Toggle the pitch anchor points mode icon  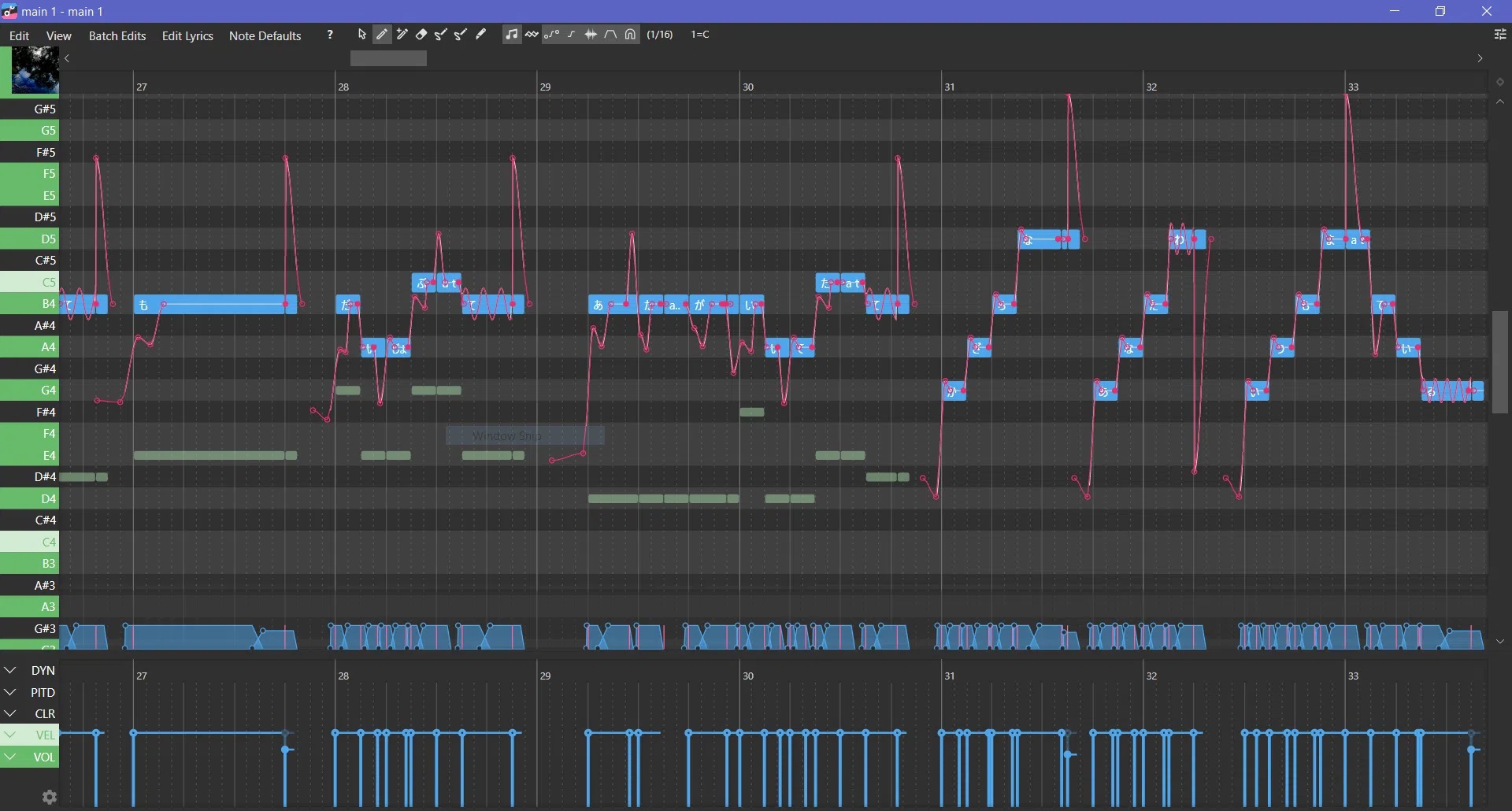click(551, 34)
